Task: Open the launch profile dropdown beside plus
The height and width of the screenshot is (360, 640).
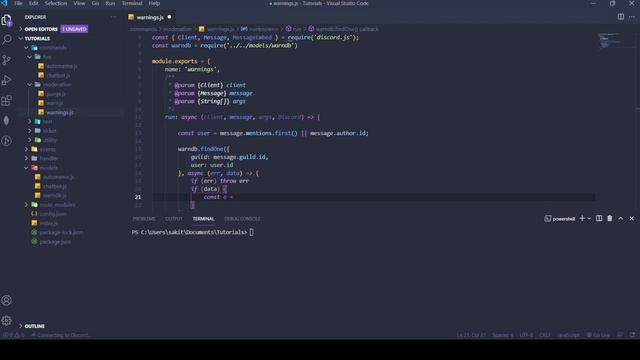Action: [x=589, y=219]
